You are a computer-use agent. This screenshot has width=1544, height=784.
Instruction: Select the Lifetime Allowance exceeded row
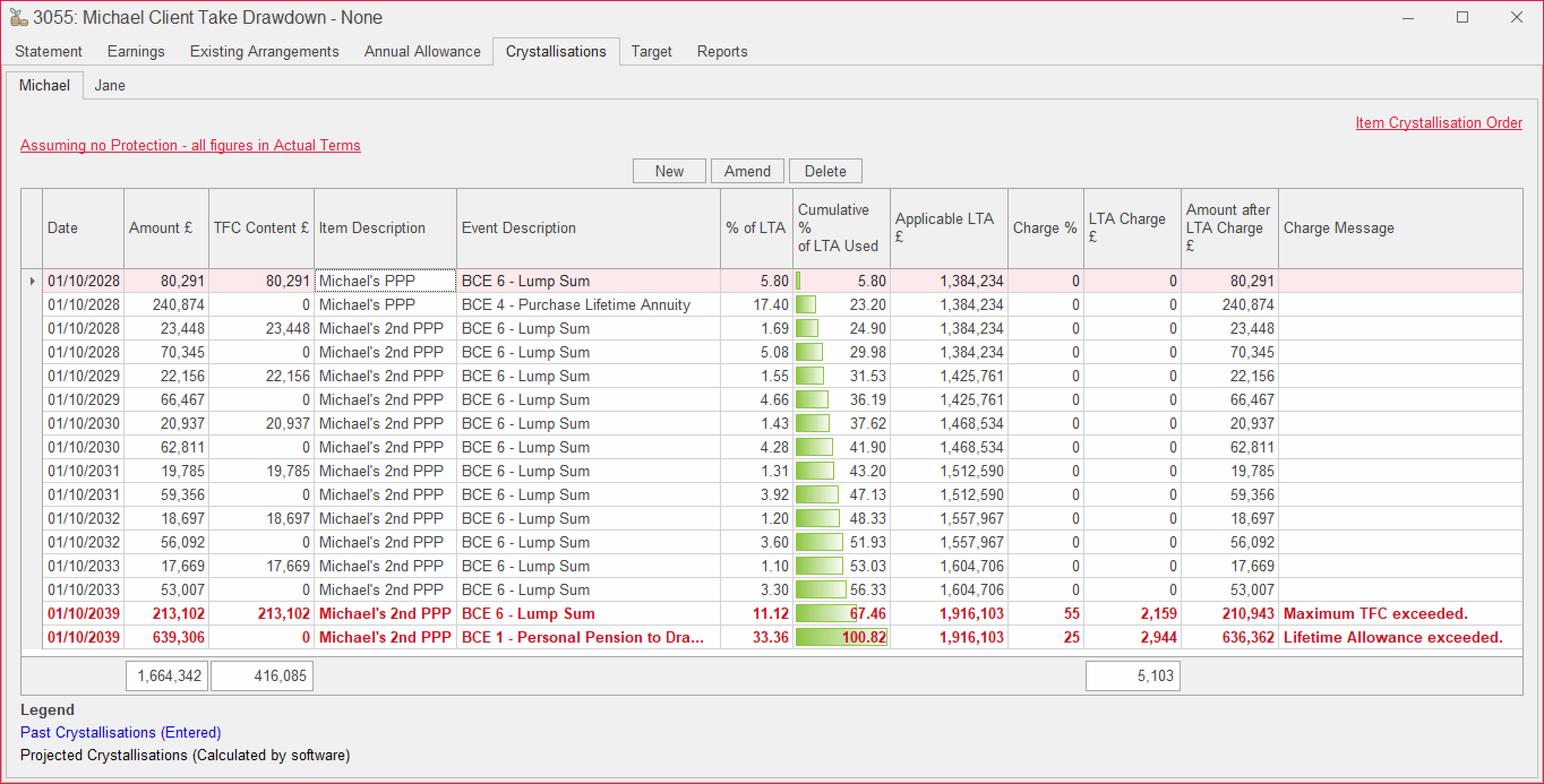pyautogui.click(x=1392, y=637)
